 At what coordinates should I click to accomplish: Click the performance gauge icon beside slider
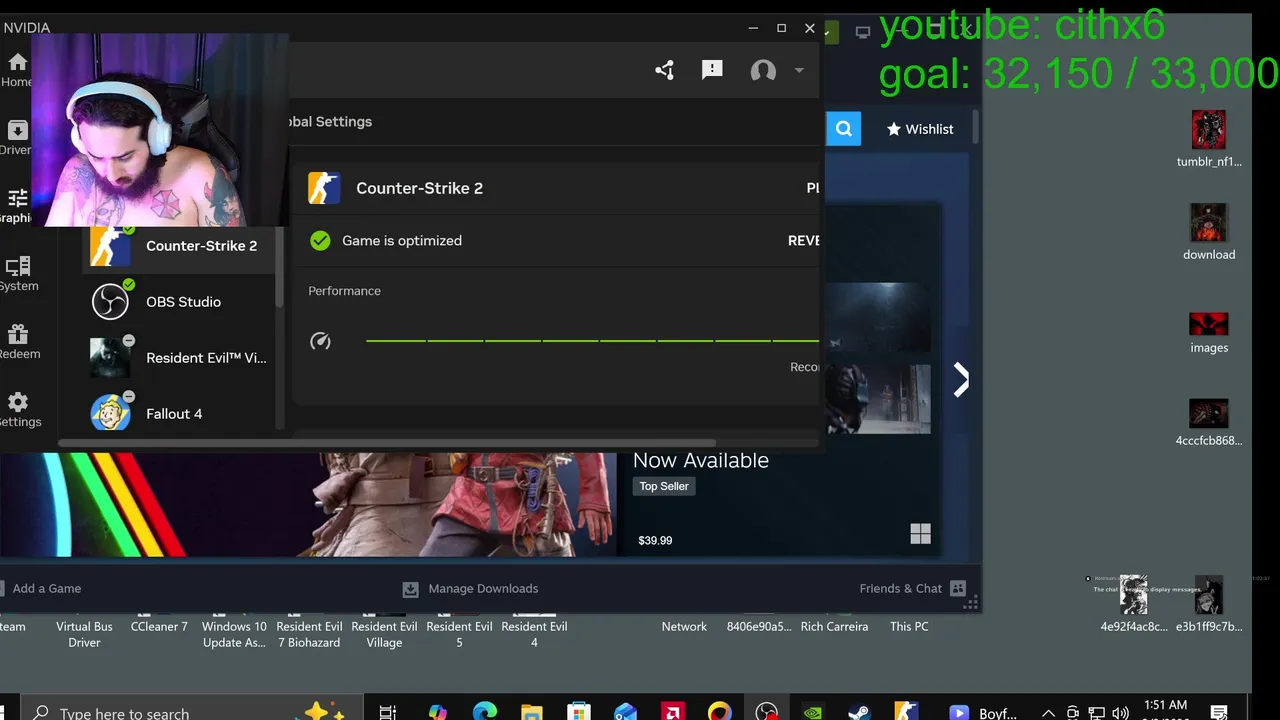[x=320, y=341]
